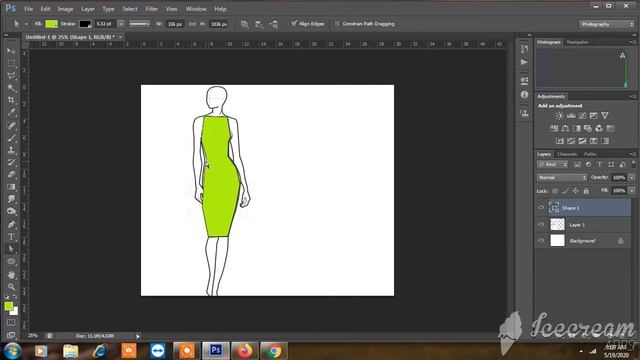Switch to the Paths tab
This screenshot has height=360, width=640.
[x=590, y=154]
